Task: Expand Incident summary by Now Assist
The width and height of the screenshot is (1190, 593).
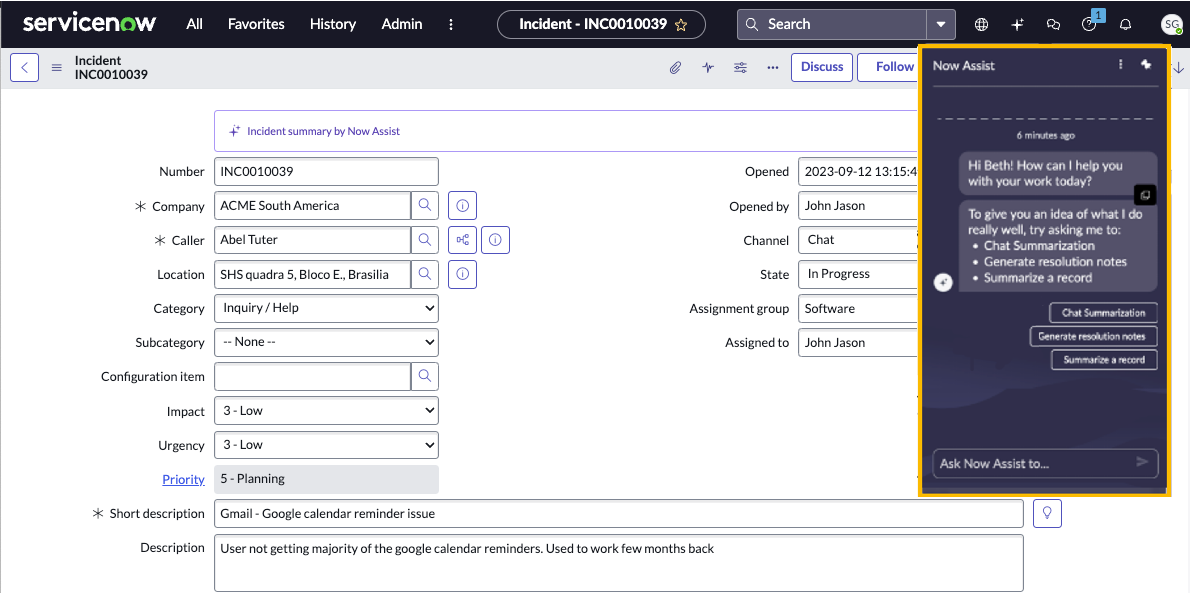Action: 567,131
